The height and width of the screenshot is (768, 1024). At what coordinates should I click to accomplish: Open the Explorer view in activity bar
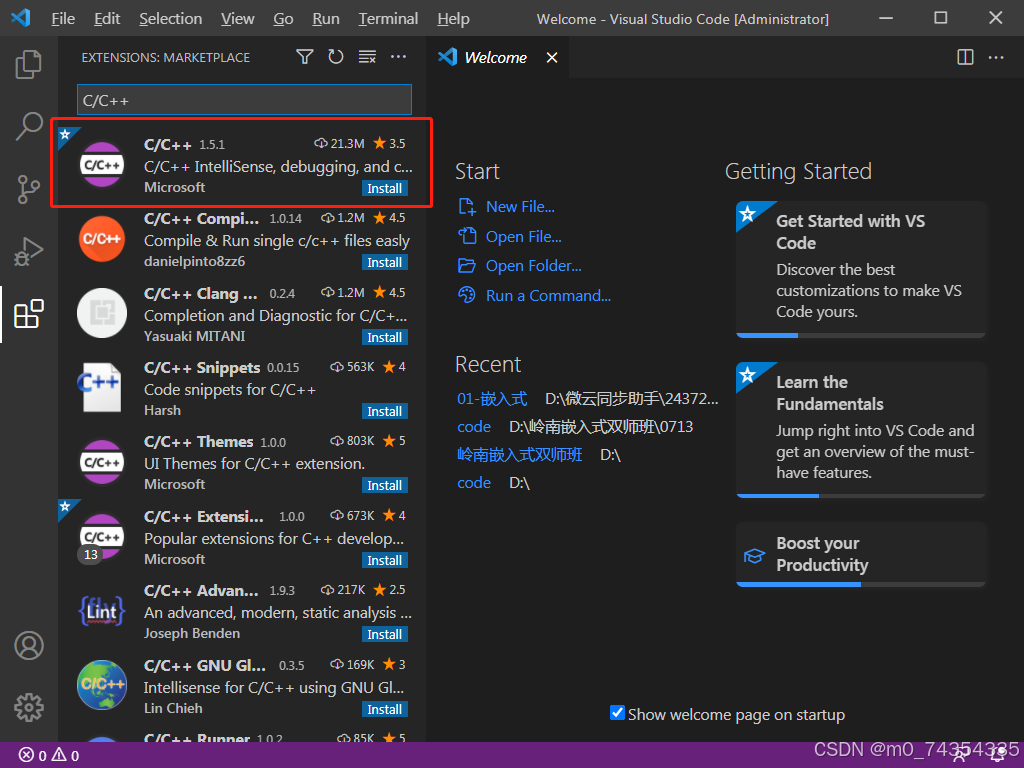(x=29, y=64)
